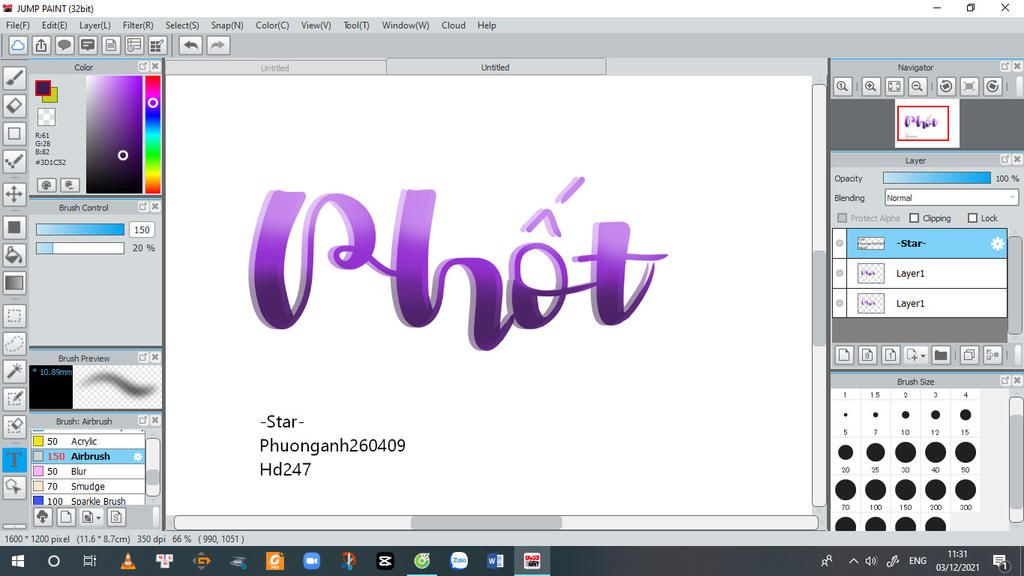Click the export/share icon in top toolbar
This screenshot has height=576, width=1024.
(x=41, y=45)
